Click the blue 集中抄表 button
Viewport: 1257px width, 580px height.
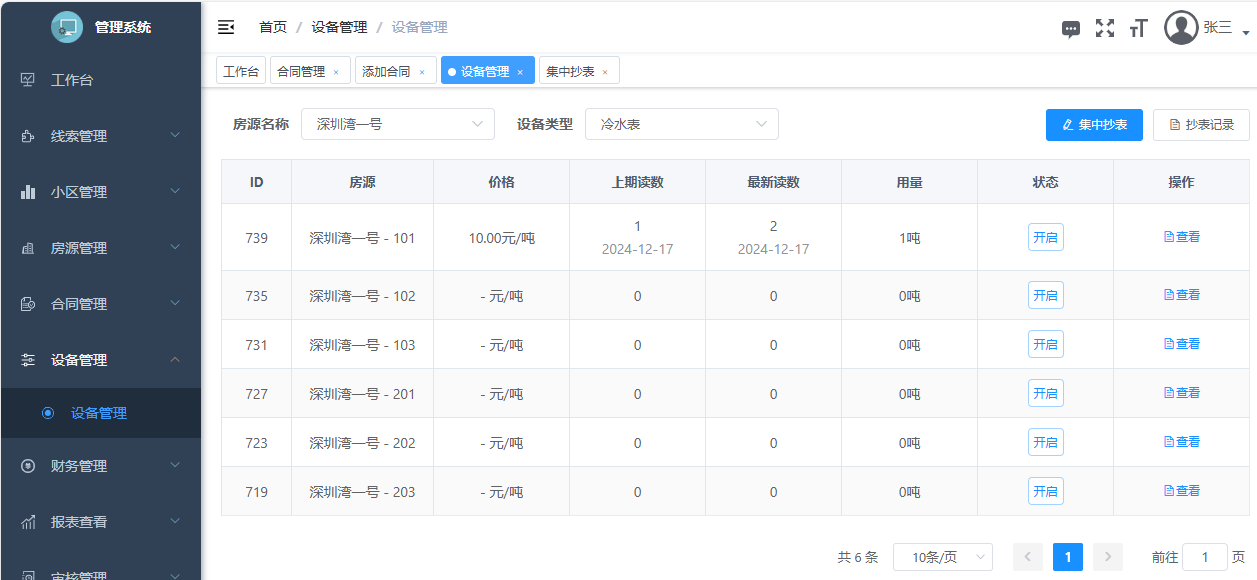point(1094,125)
